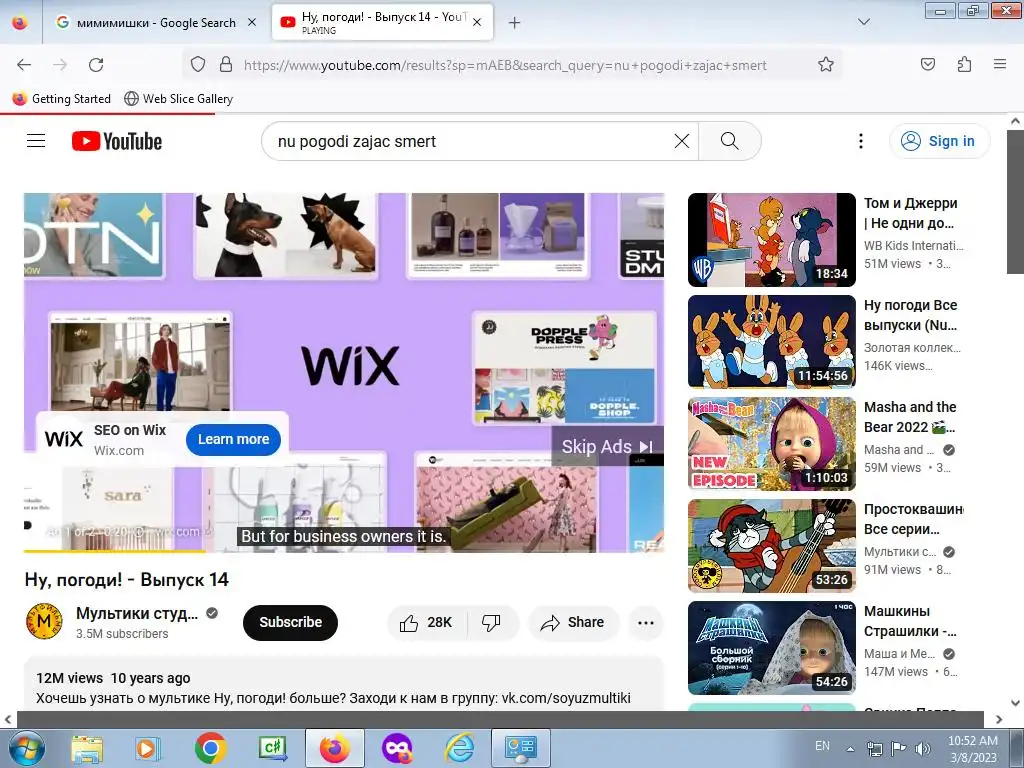Viewport: 1024px width, 768px height.
Task: Click the video ad progress bar
Action: click(x=344, y=551)
